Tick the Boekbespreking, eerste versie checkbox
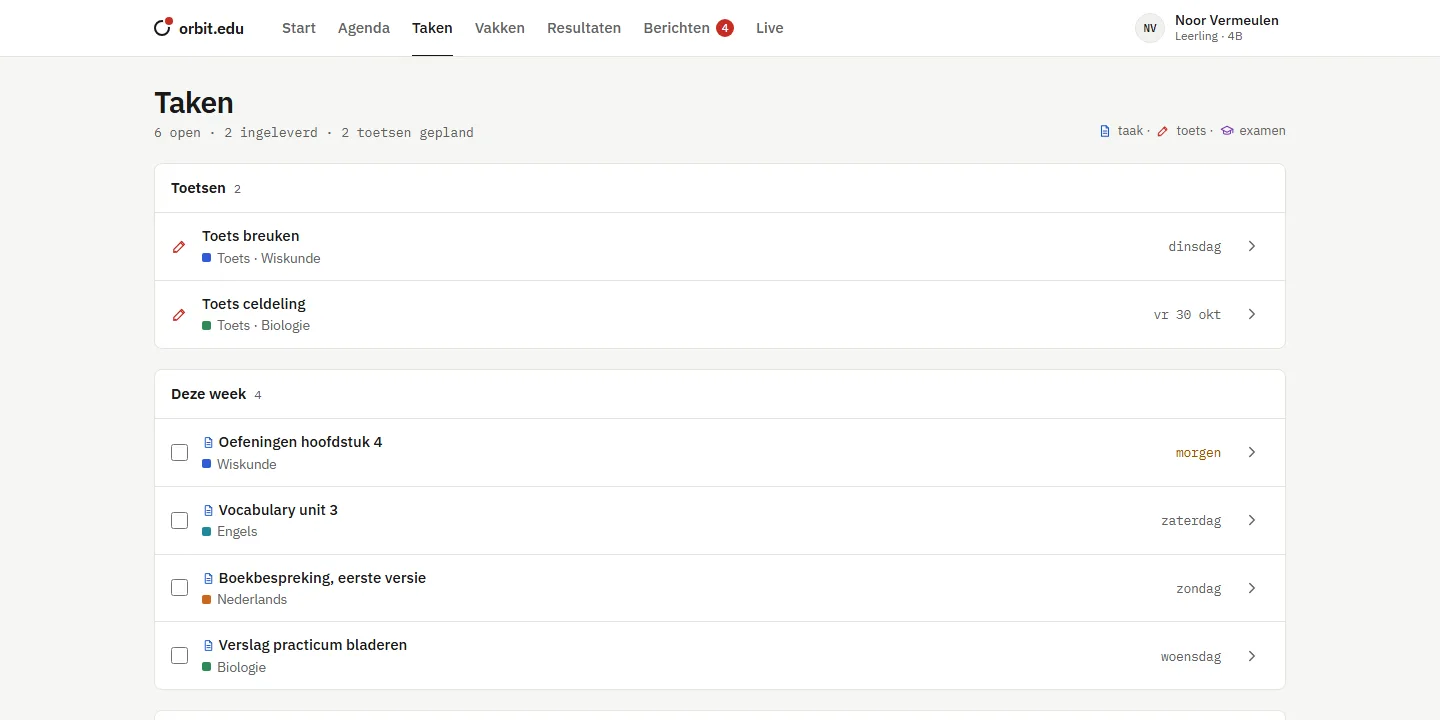The height and width of the screenshot is (720, 1440). click(179, 588)
